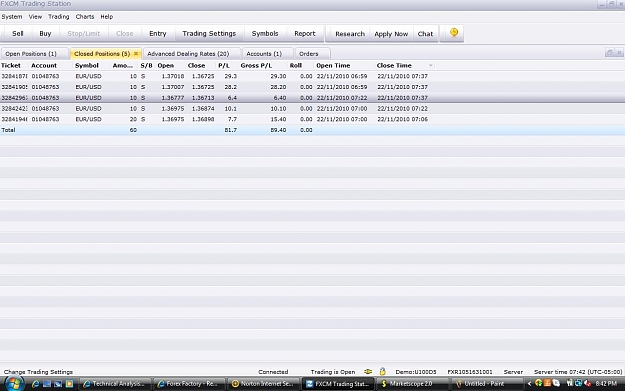This screenshot has height=391, width=625.
Task: Sort by the S/B column header
Action: coord(146,65)
